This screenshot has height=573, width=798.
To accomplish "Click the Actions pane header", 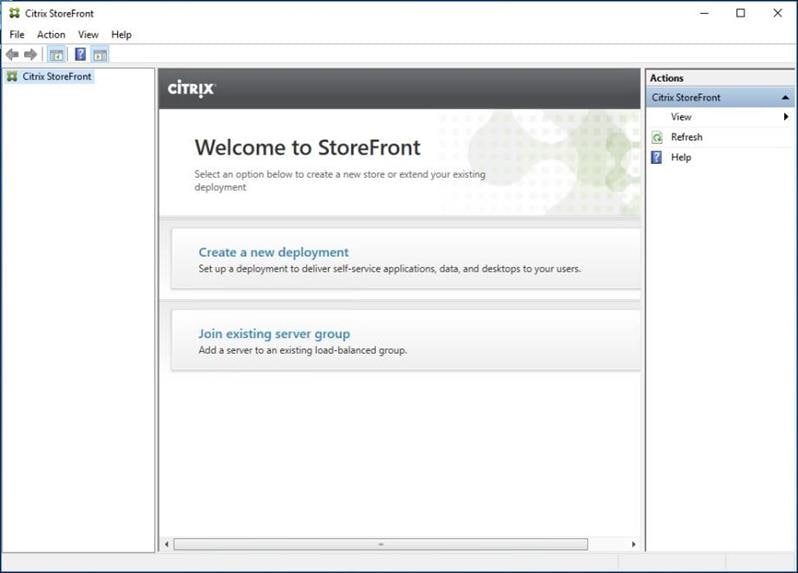I will (720, 78).
